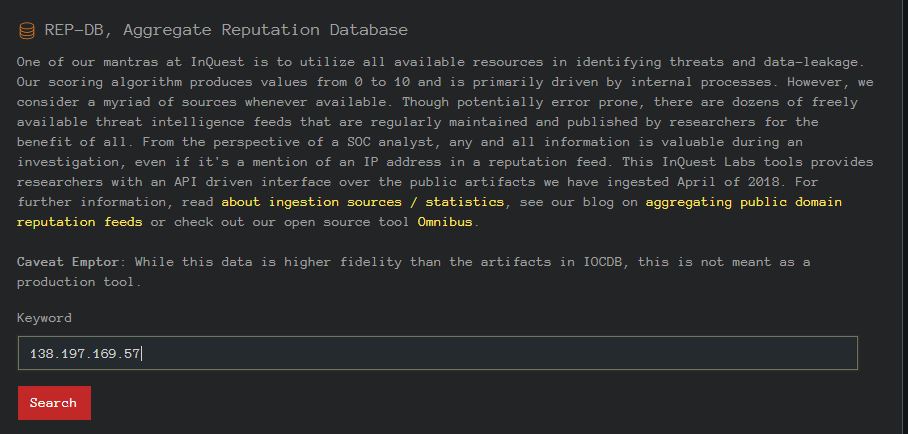Image resolution: width=908 pixels, height=434 pixels.
Task: Click the bold Caveat Emptor text
Action: pos(68,262)
